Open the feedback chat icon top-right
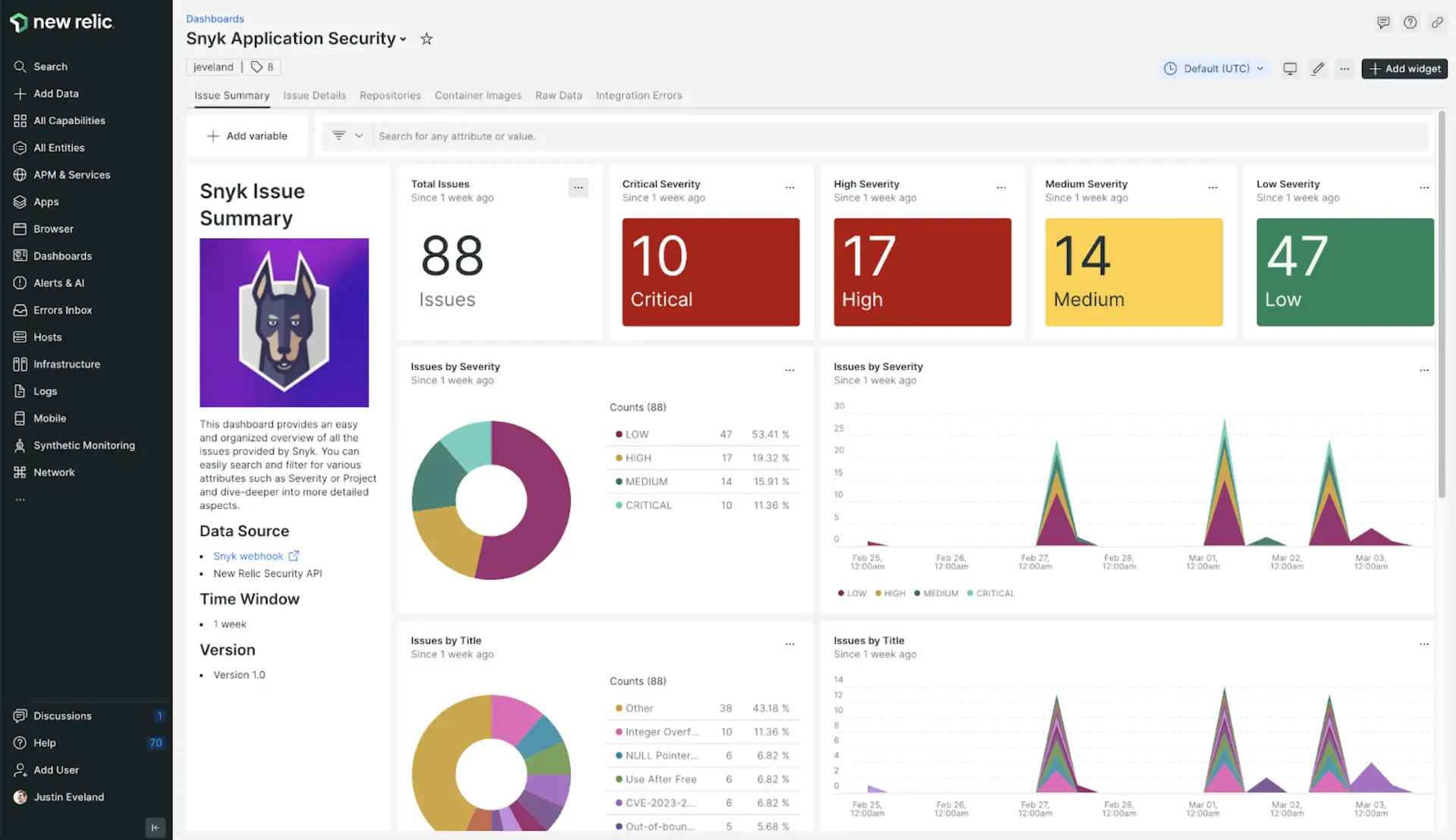Viewport: 1456px width, 840px height. pyautogui.click(x=1383, y=23)
